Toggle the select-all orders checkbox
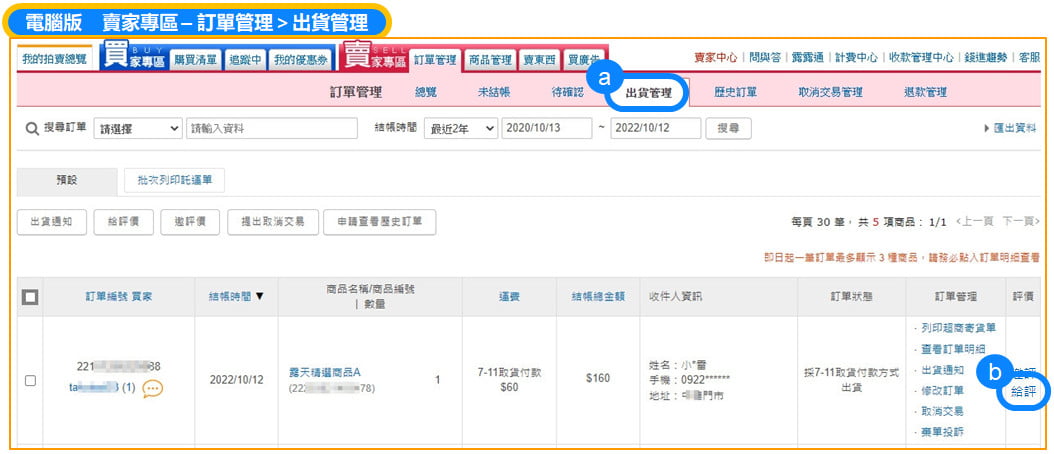 click(30, 297)
